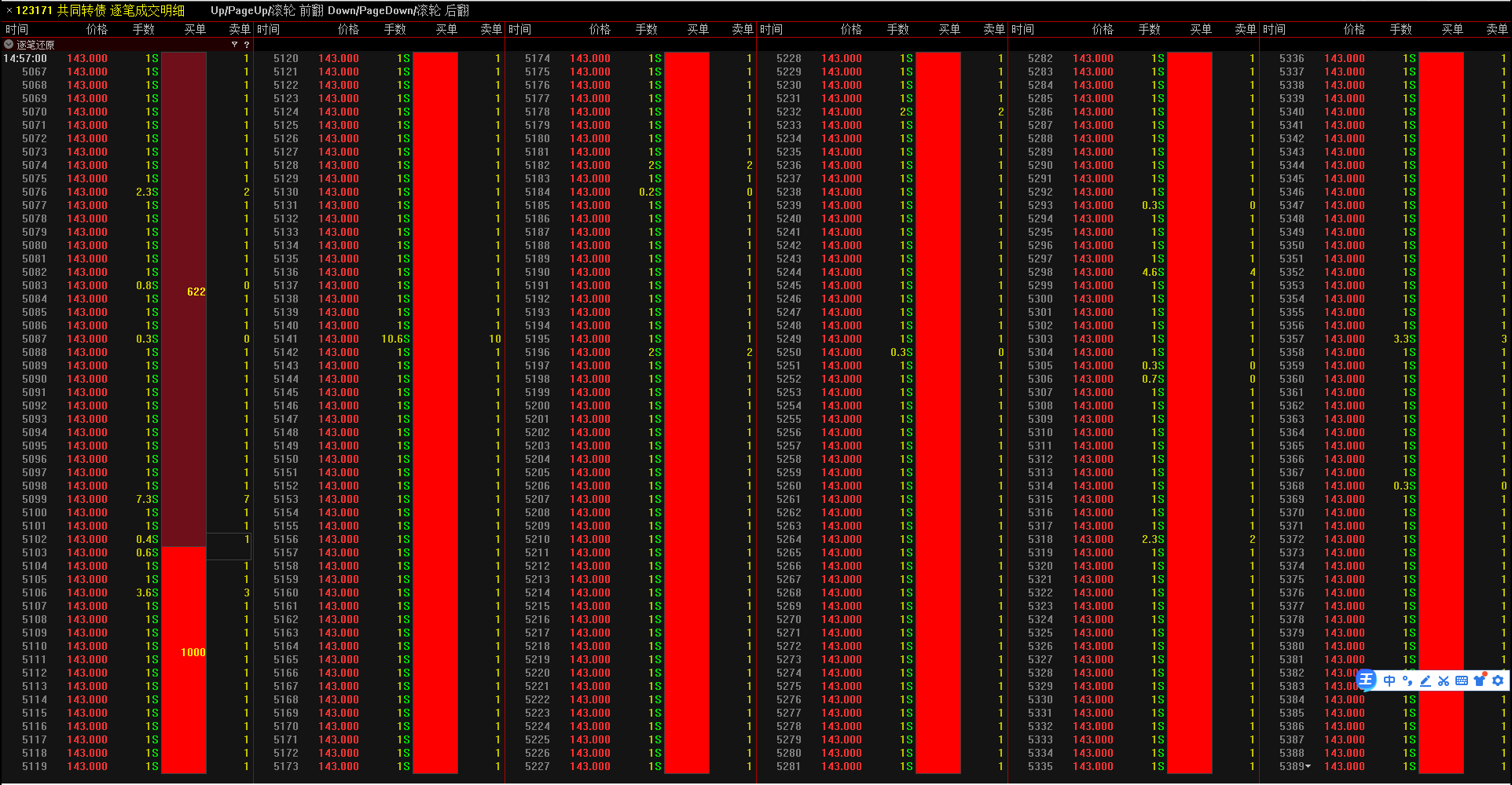
Task: Click the 0.6S volume in row 5103
Action: click(x=147, y=552)
